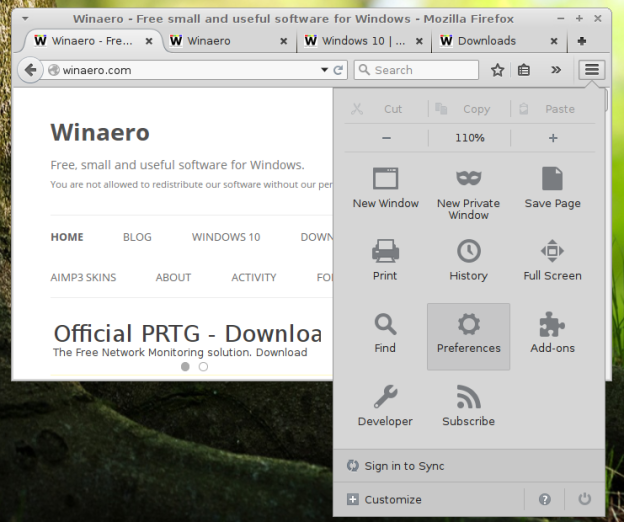Open Firefox Preferences
Image resolution: width=624 pixels, height=522 pixels.
click(468, 335)
